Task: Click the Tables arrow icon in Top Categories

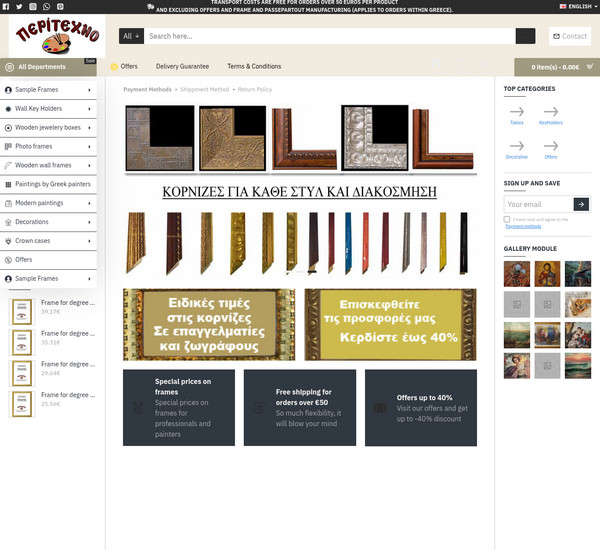Action: [x=517, y=111]
